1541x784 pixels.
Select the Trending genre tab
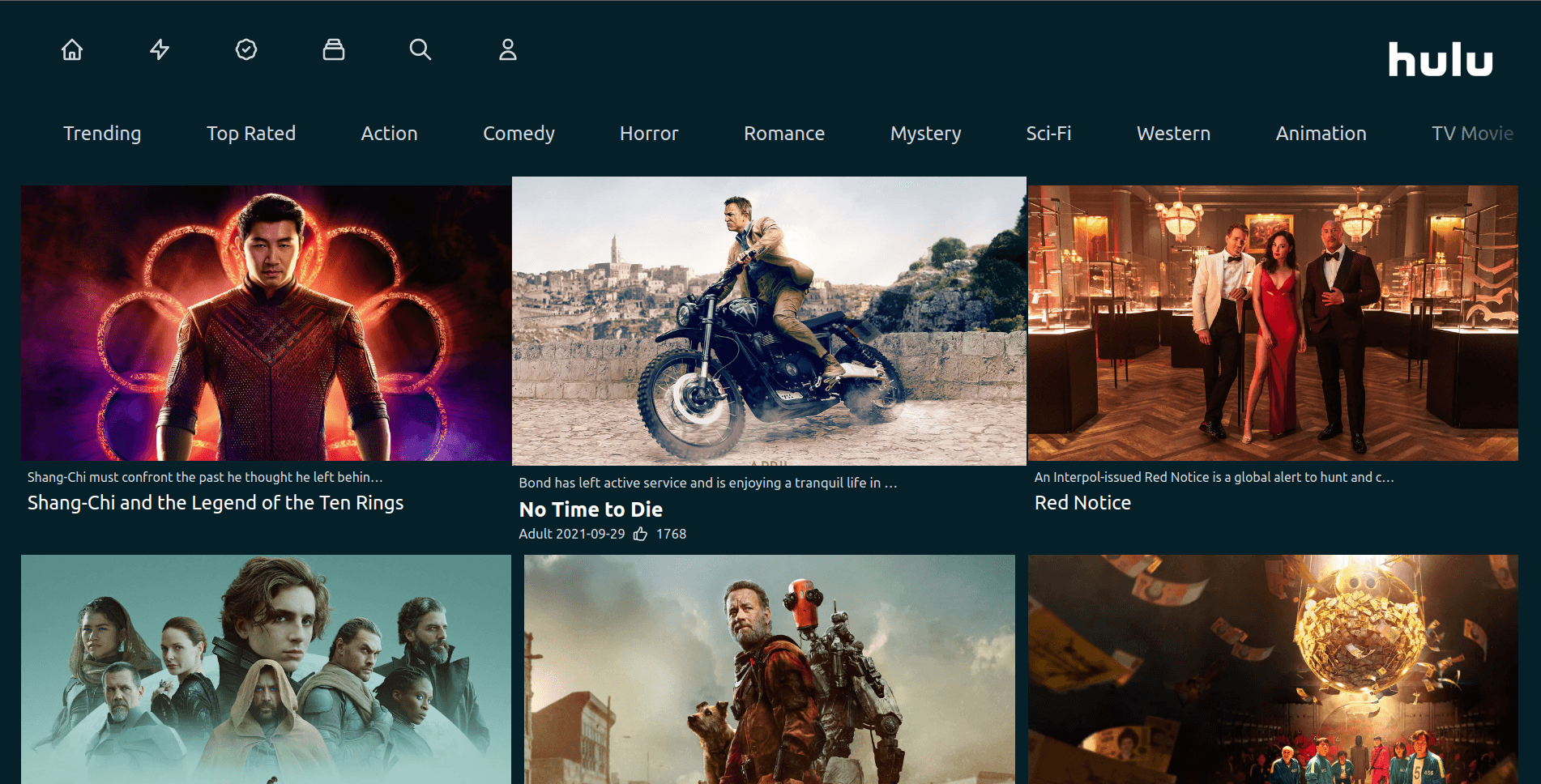click(102, 134)
